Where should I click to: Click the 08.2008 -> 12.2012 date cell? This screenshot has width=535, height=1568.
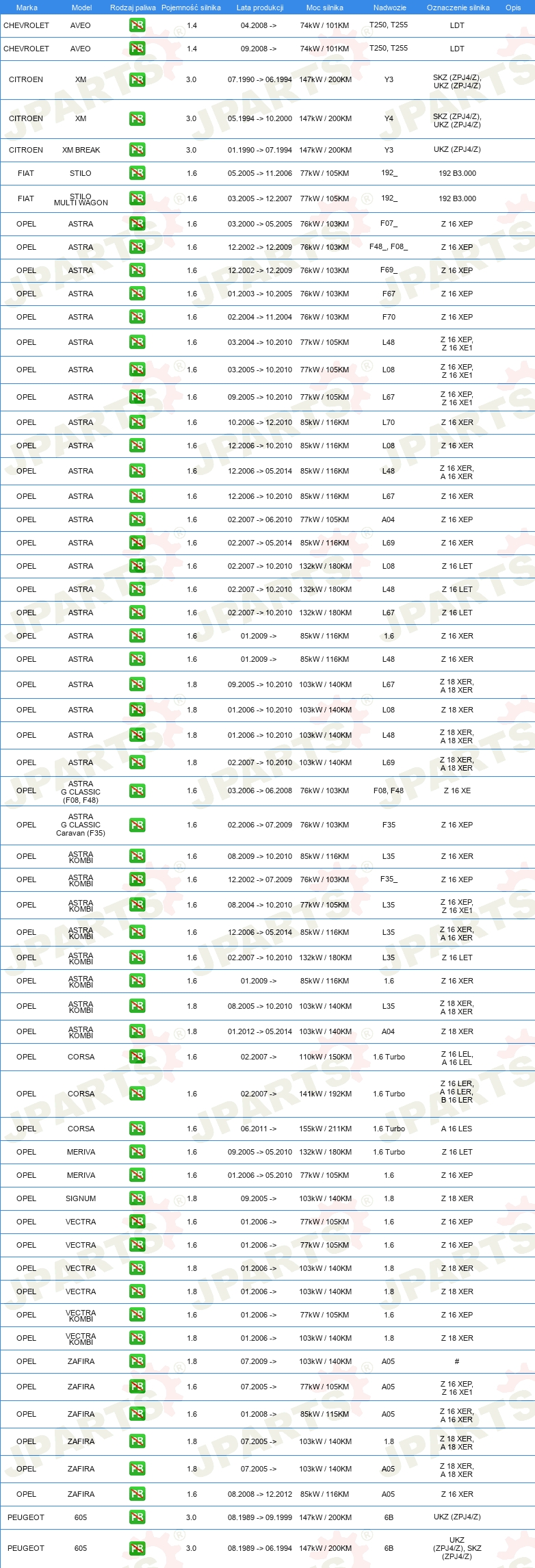click(x=260, y=1495)
